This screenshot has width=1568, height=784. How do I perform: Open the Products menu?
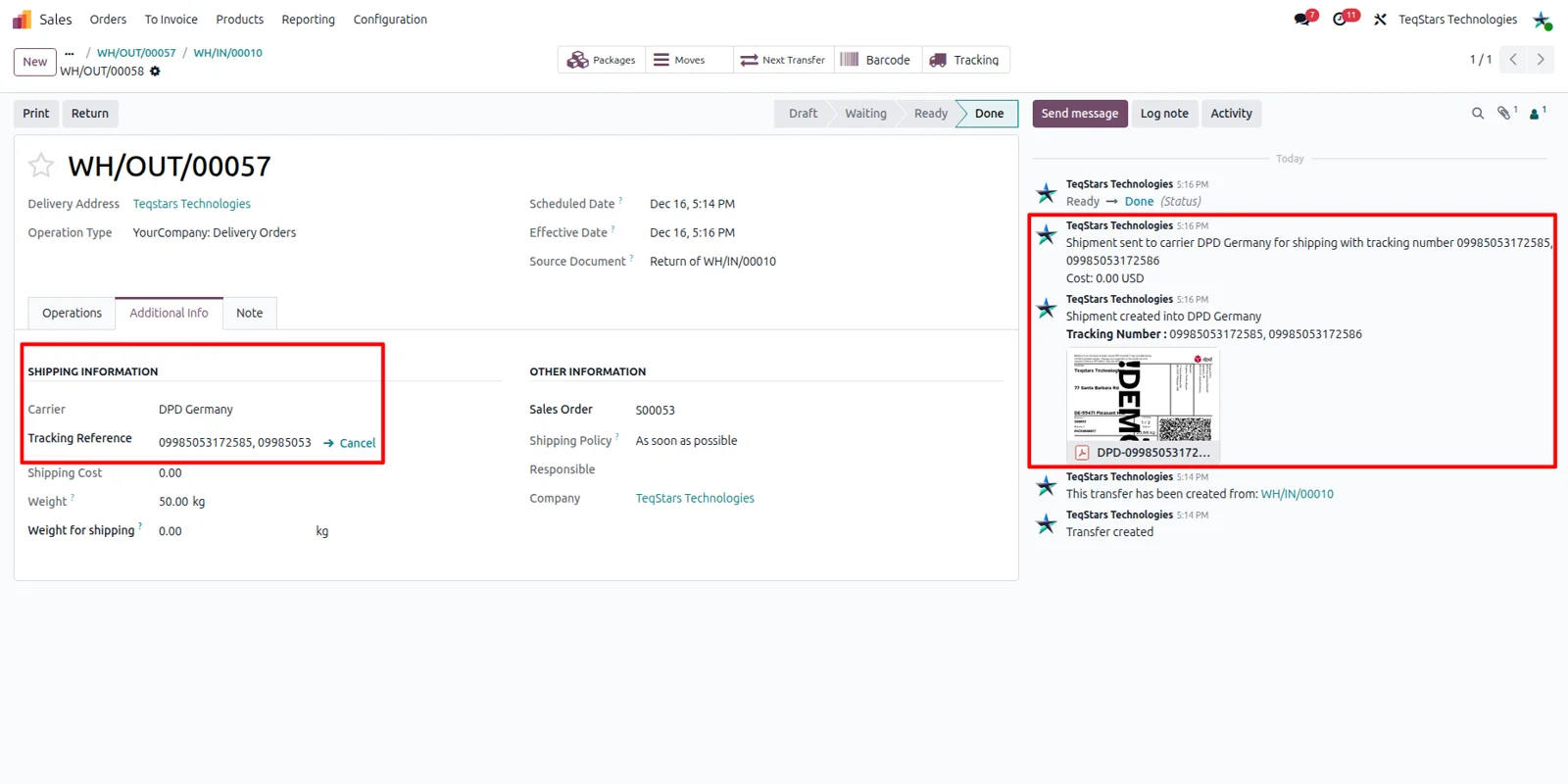pos(240,20)
